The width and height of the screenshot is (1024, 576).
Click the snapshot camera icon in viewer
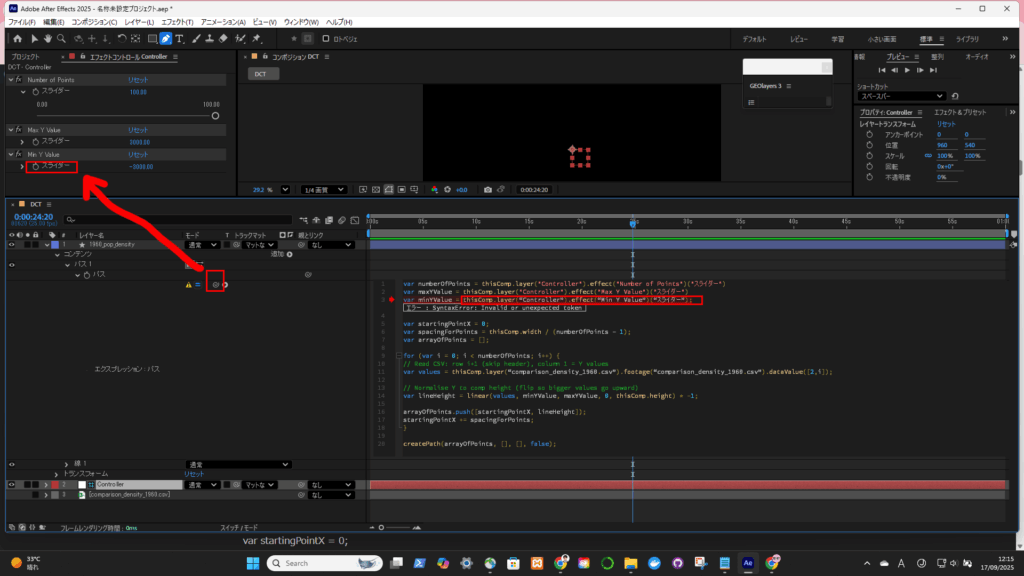click(488, 189)
